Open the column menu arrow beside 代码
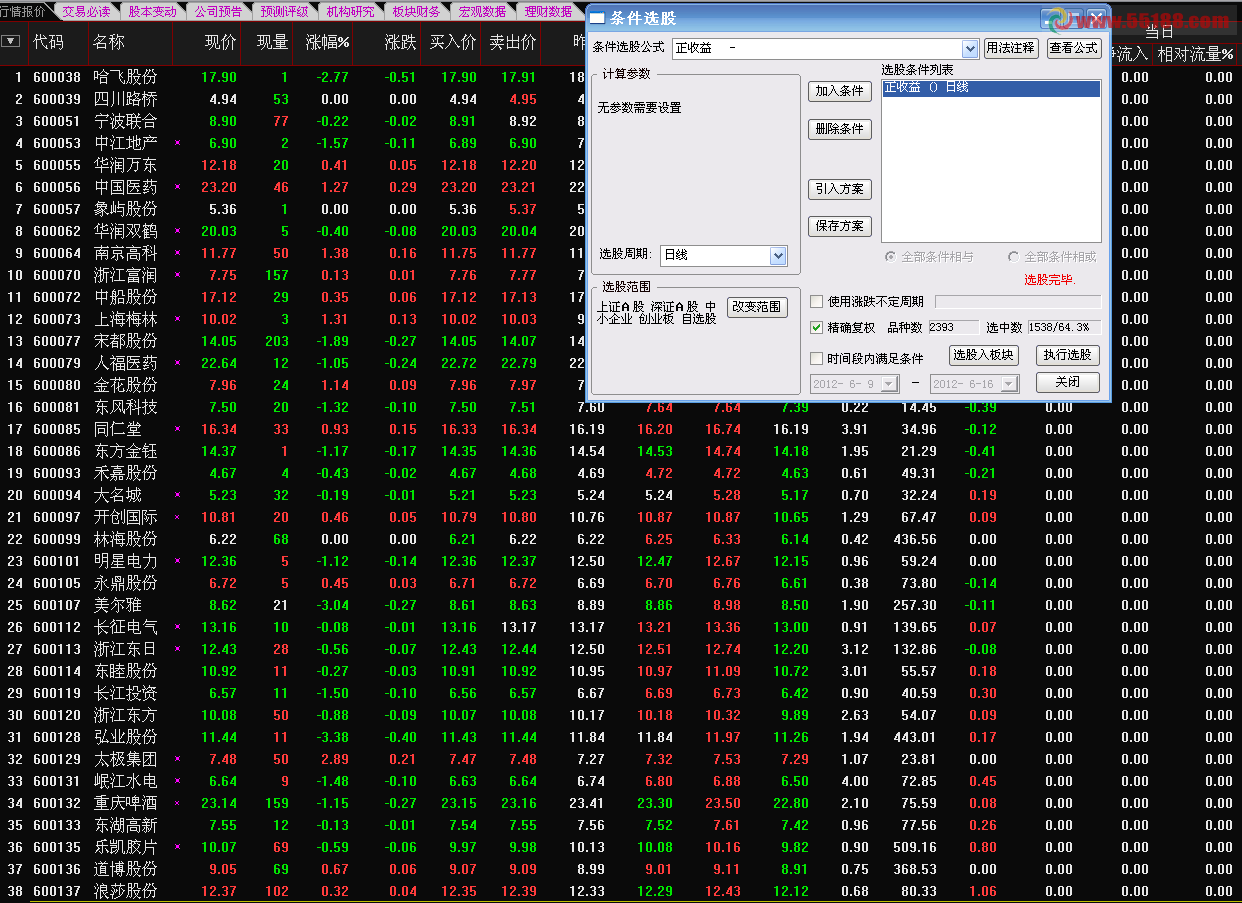The width and height of the screenshot is (1242, 903). tap(10, 41)
